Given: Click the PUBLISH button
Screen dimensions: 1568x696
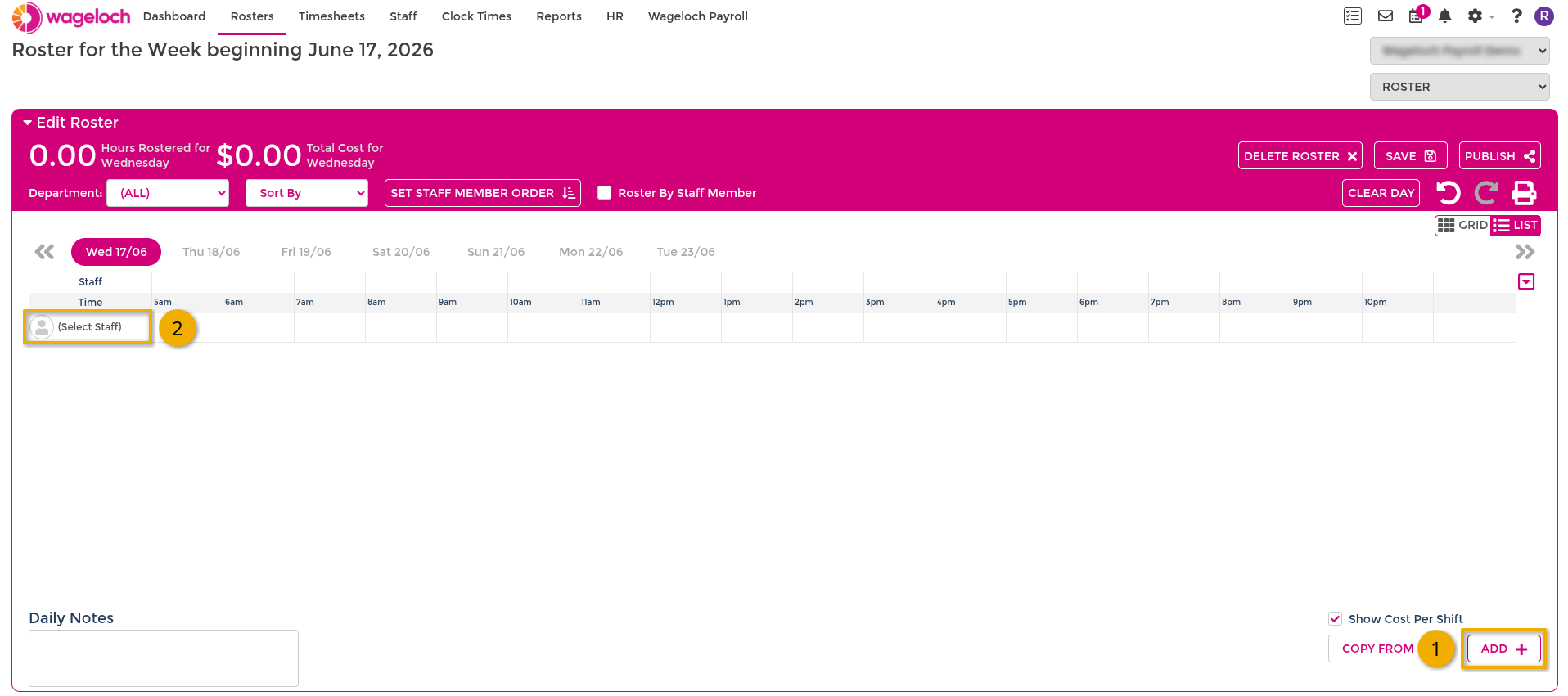Looking at the screenshot, I should coord(1499,156).
